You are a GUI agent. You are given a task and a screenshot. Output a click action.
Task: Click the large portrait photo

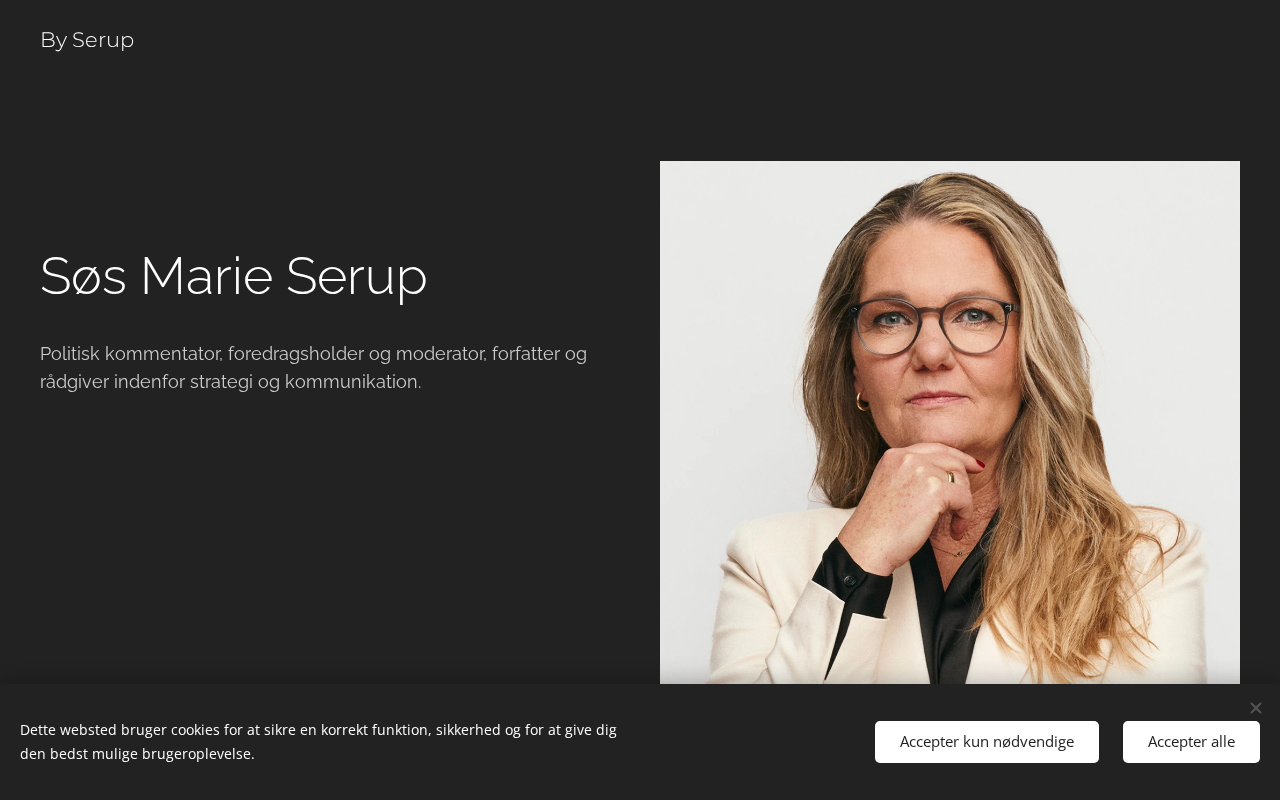coord(950,422)
